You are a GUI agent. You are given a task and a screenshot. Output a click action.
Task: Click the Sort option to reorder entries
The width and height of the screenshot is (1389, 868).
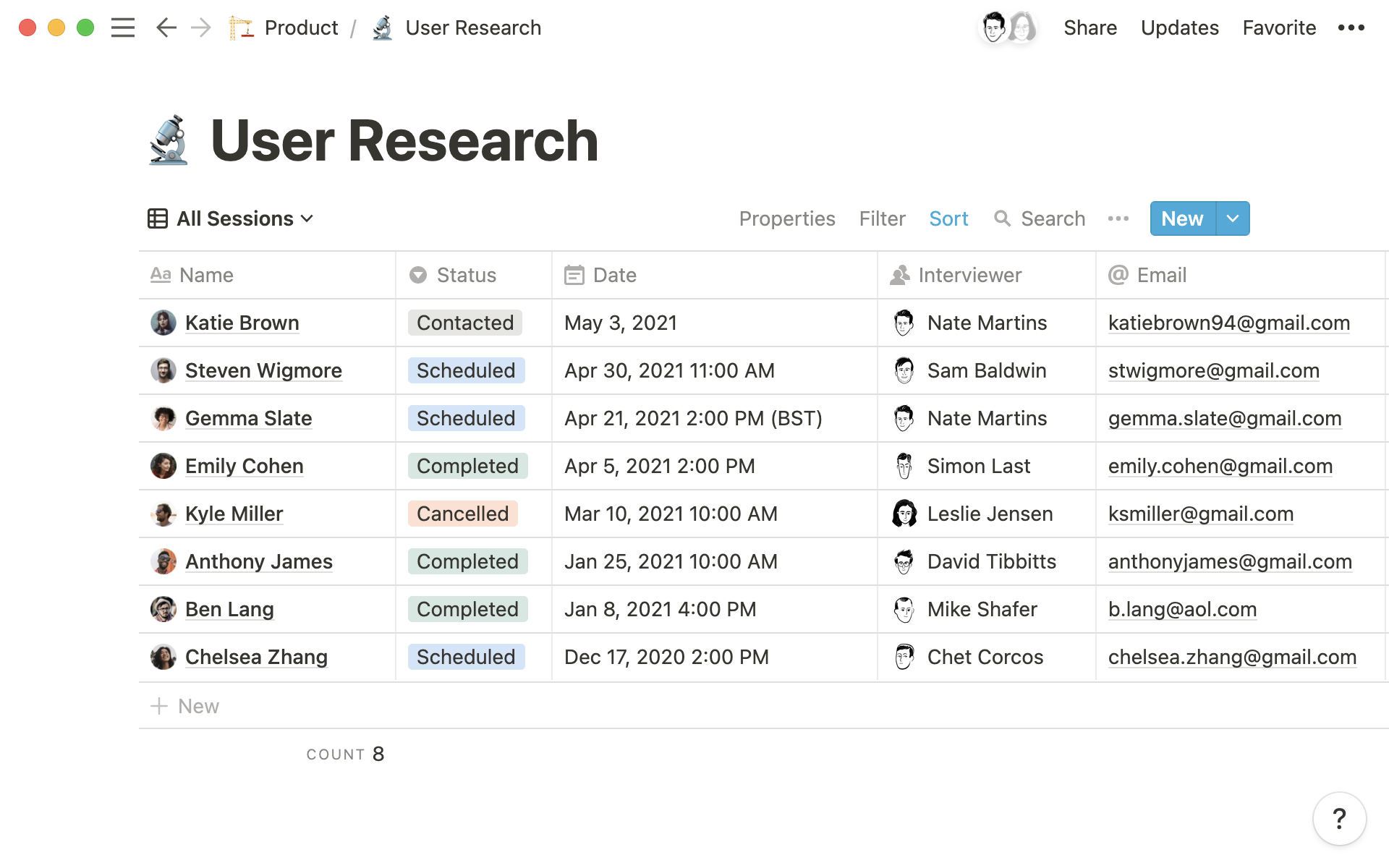point(949,218)
